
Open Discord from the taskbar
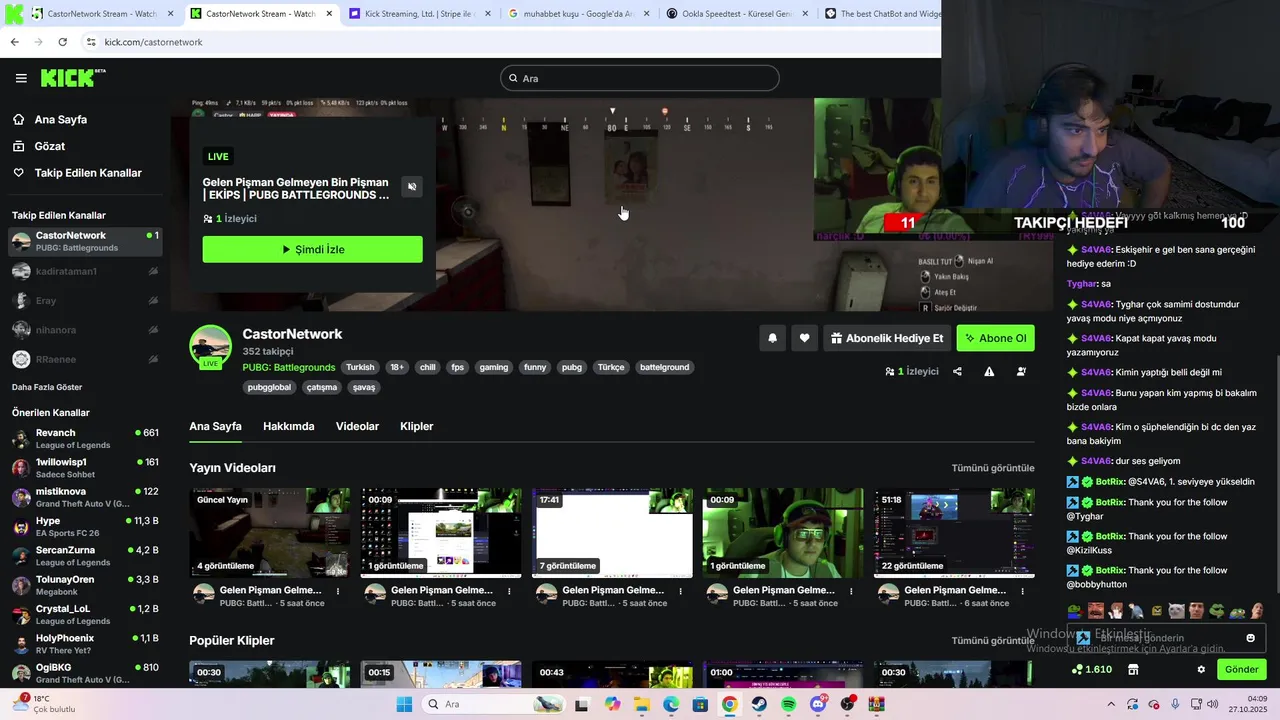(818, 704)
